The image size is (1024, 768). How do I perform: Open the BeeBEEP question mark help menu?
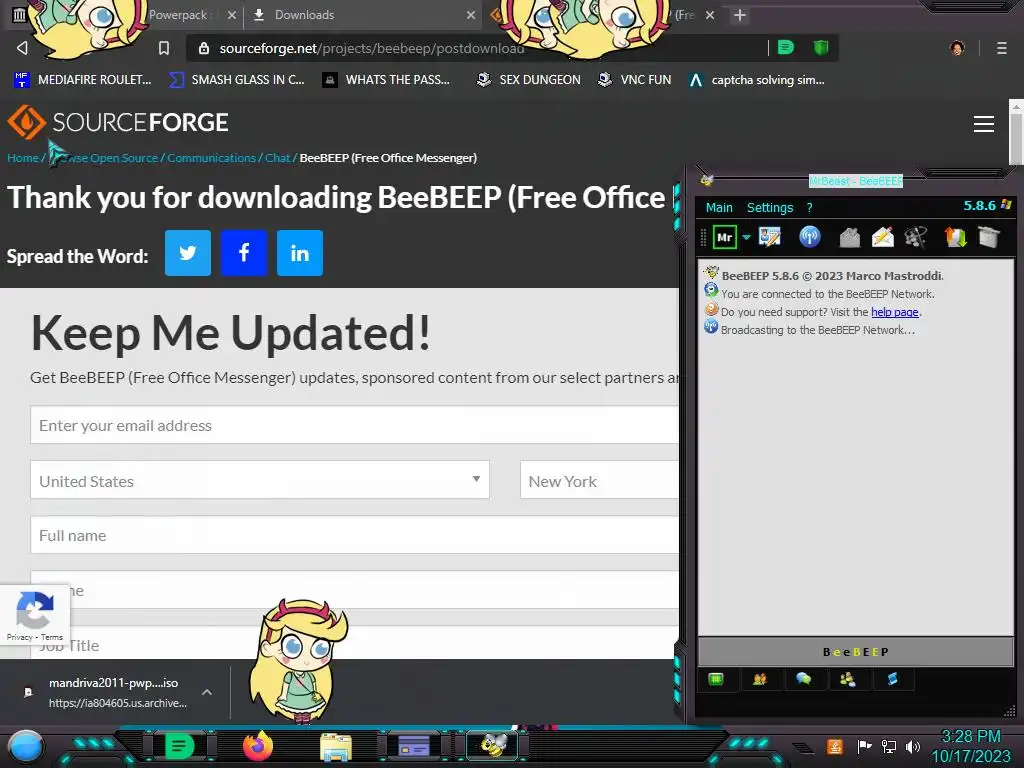click(810, 208)
